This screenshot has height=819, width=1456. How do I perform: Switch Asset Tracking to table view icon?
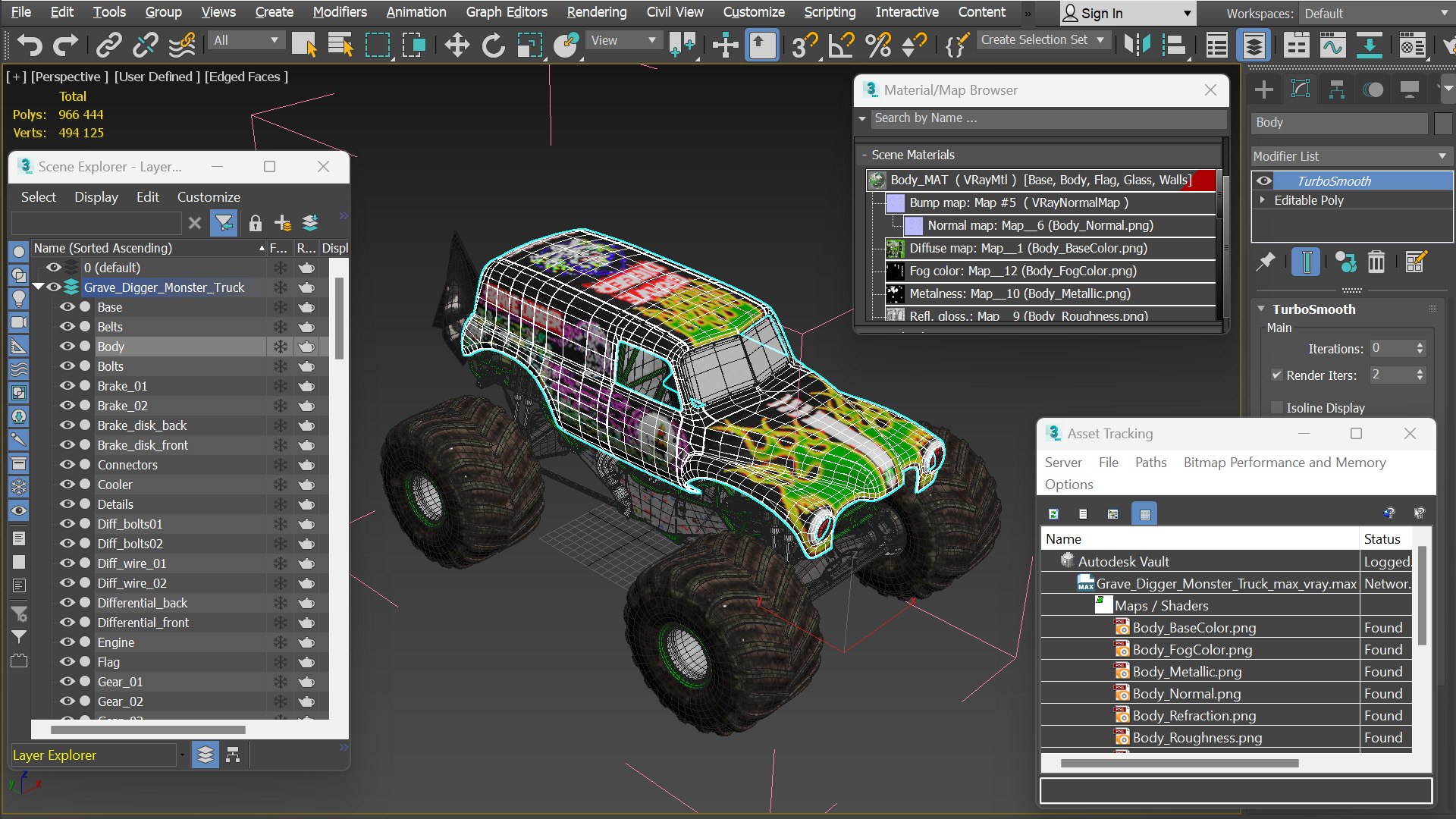click(x=1145, y=514)
